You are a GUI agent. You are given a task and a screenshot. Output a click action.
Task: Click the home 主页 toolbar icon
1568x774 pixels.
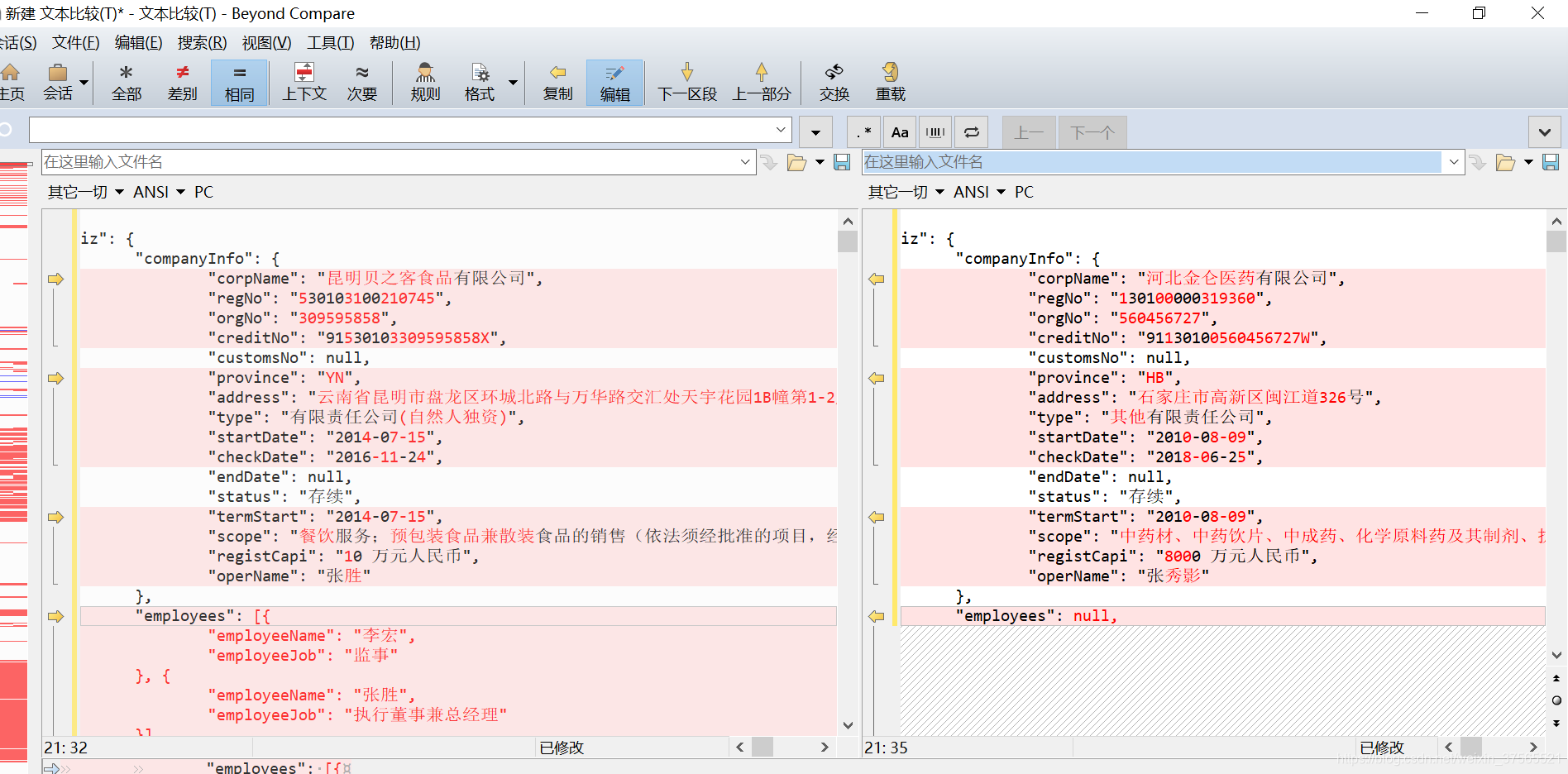click(12, 83)
